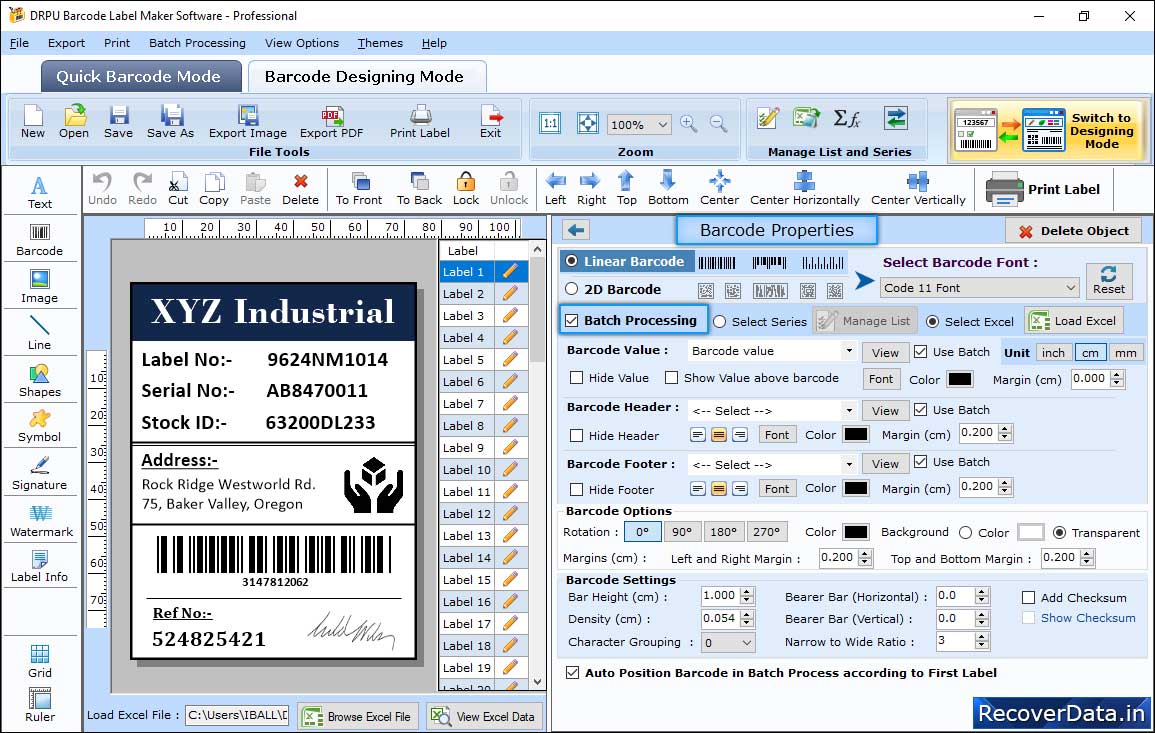Select the Symbol tool
The width and height of the screenshot is (1155, 733).
tap(40, 427)
